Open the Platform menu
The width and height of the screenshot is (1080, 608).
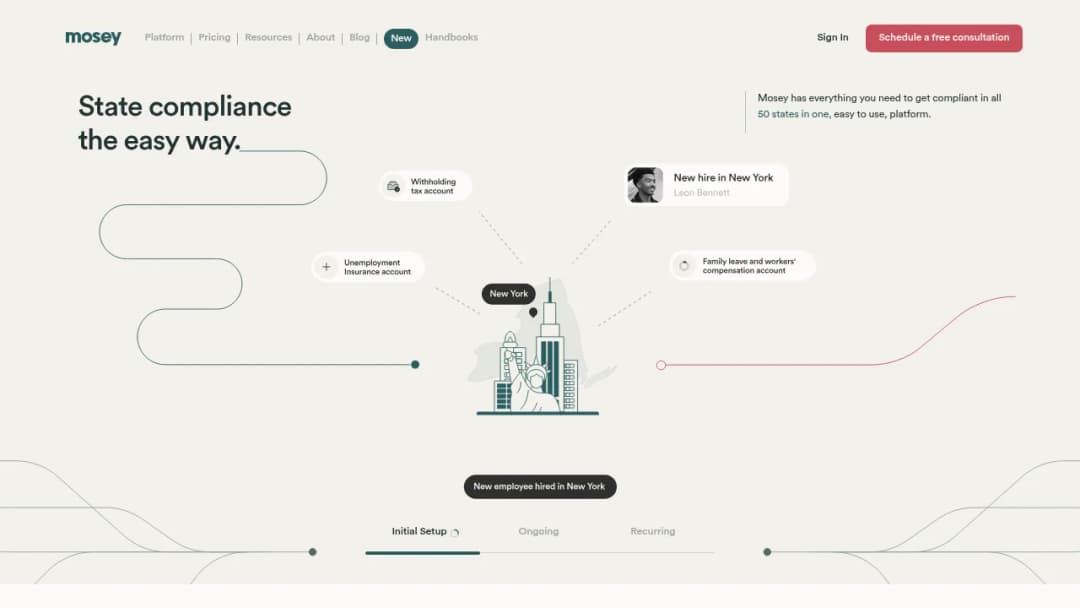pyautogui.click(x=164, y=37)
